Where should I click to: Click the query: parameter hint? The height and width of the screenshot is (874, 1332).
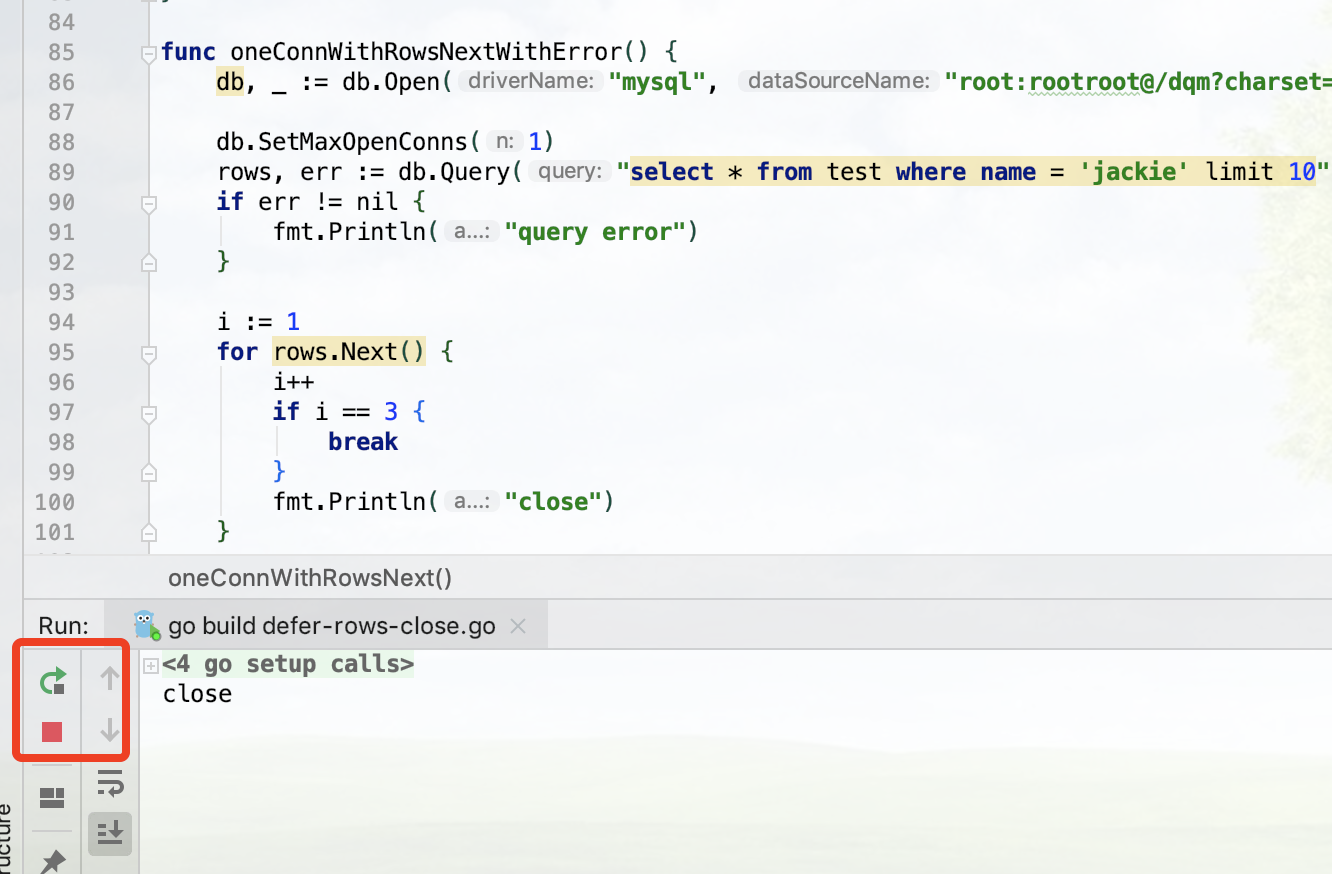click(x=570, y=172)
